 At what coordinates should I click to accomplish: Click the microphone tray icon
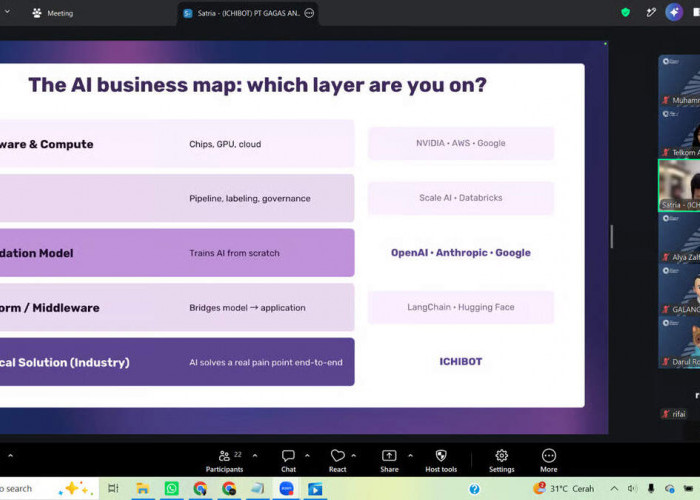click(651, 488)
